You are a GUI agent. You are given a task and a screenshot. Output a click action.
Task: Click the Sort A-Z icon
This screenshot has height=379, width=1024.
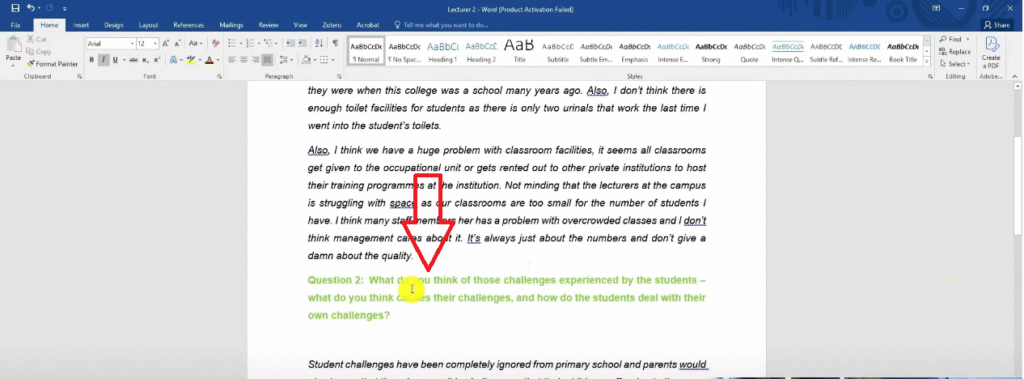pos(319,44)
